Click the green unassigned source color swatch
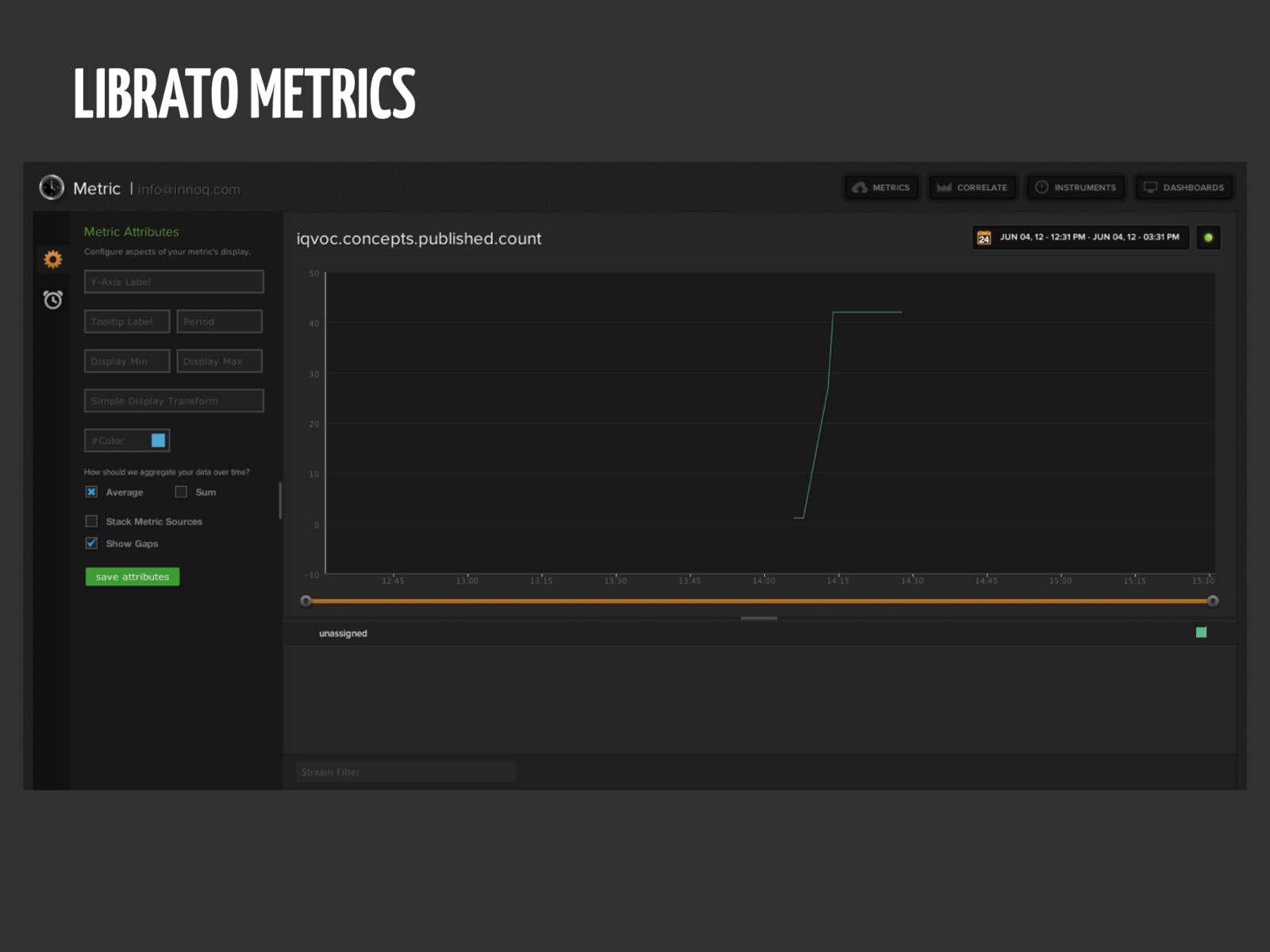This screenshot has width=1270, height=952. point(1201,632)
